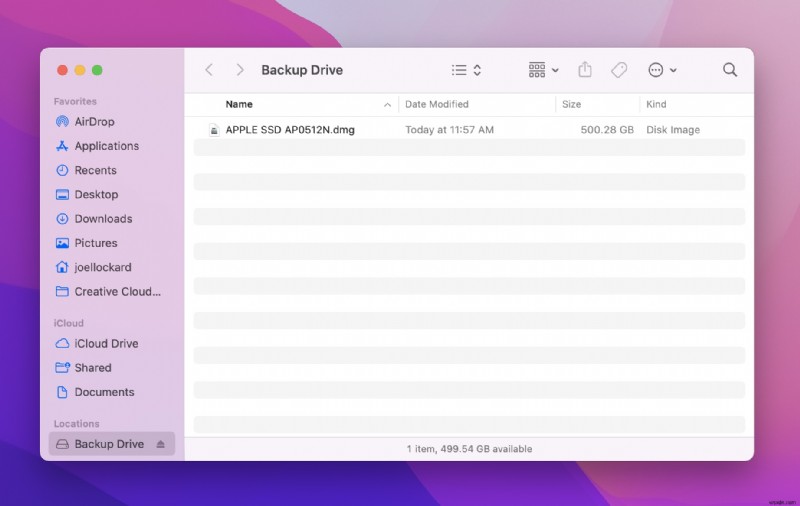Click the green full screen button
Viewport: 800px width, 506px height.
(97, 70)
